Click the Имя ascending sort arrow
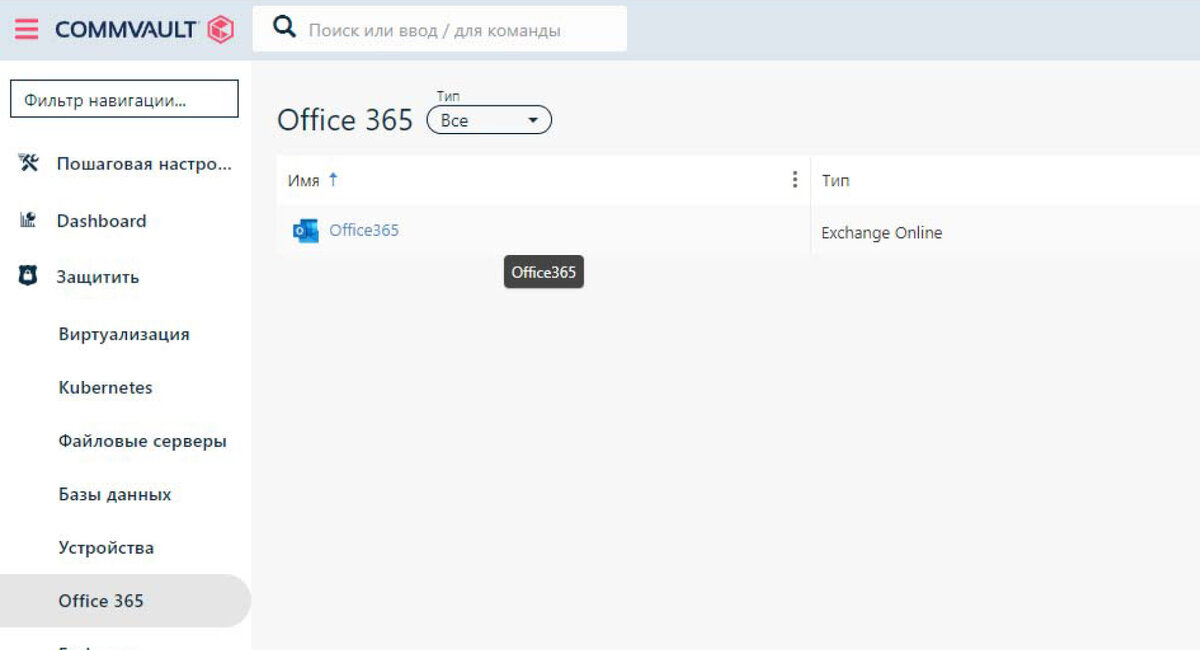1200x650 pixels. coord(333,179)
